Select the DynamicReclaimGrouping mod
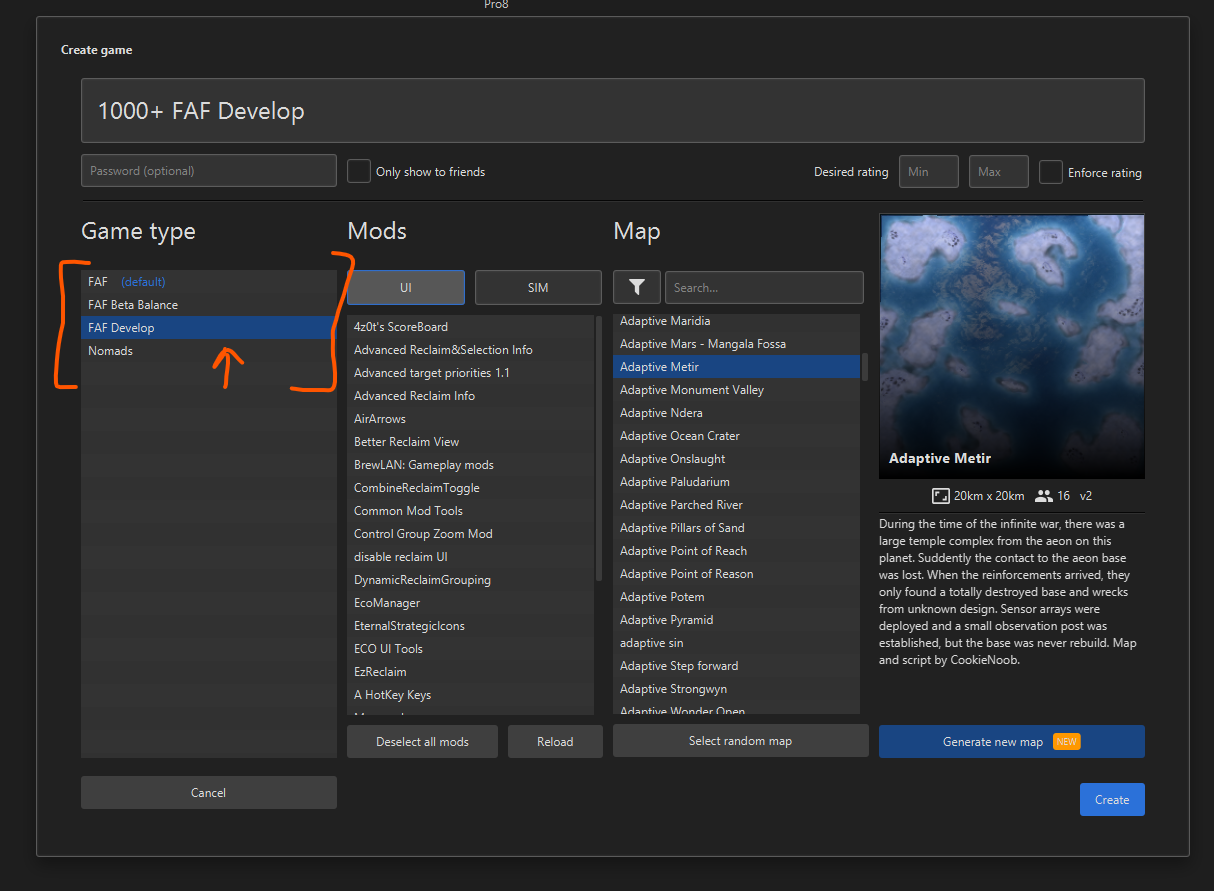 click(x=470, y=580)
